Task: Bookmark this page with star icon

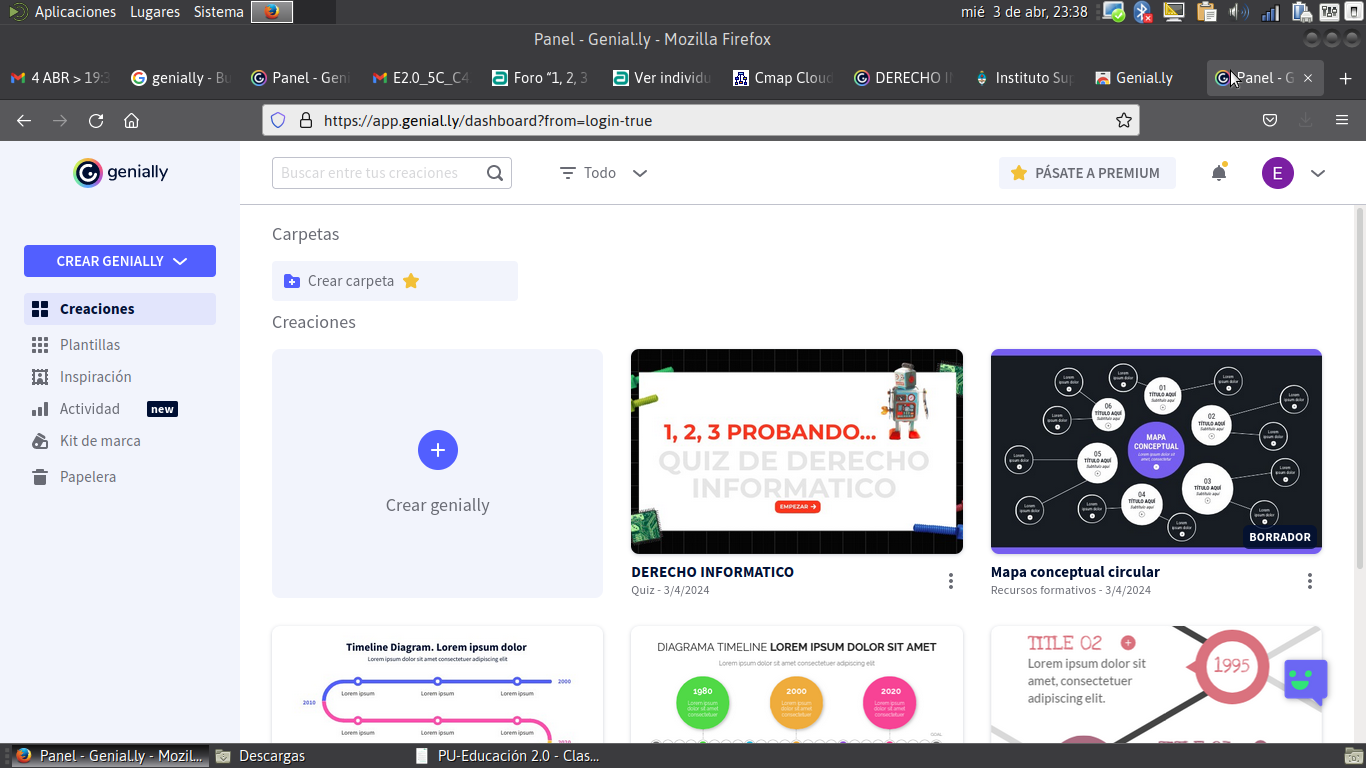Action: 1124,120
